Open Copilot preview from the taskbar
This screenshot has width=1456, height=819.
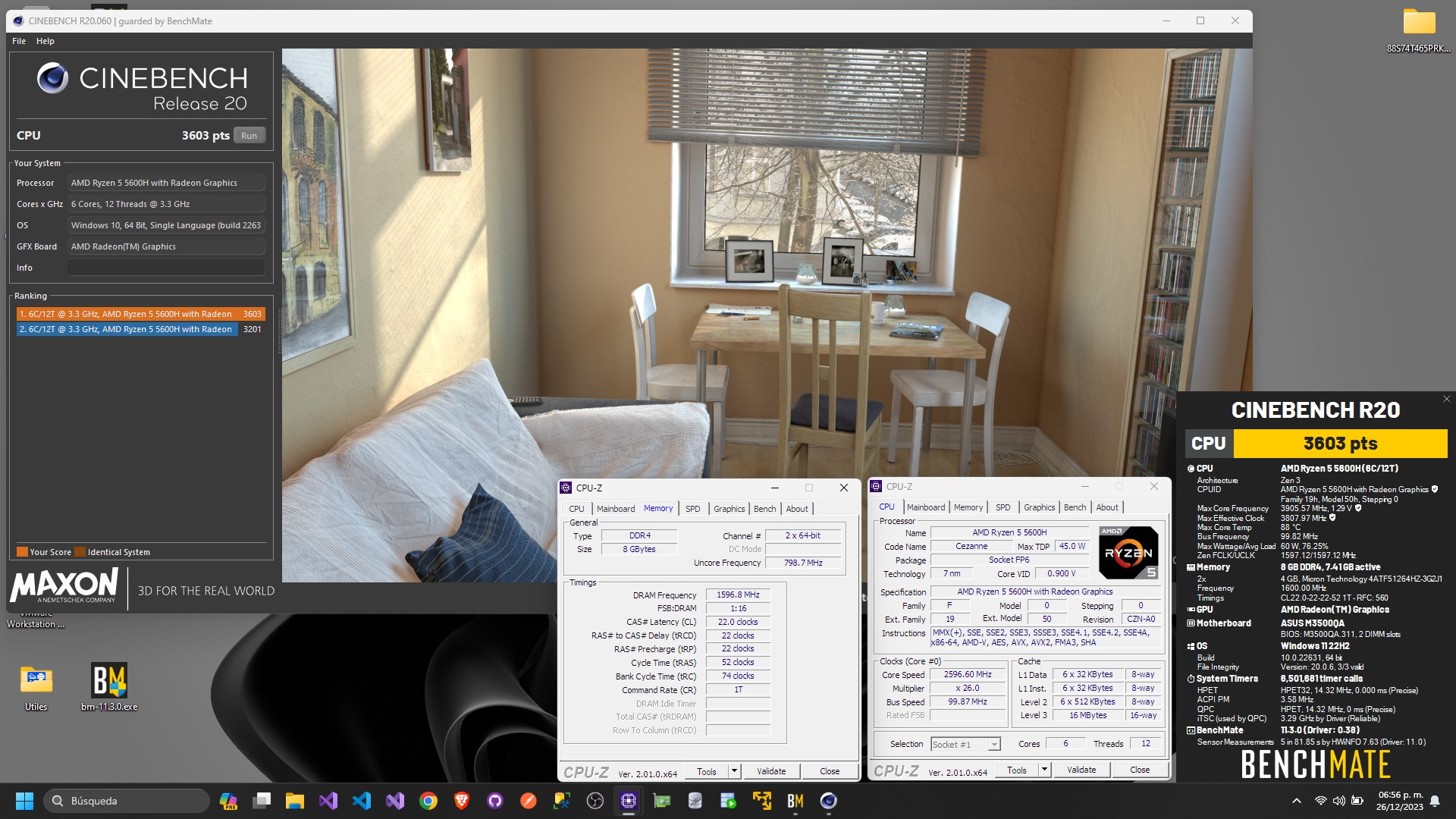click(228, 801)
